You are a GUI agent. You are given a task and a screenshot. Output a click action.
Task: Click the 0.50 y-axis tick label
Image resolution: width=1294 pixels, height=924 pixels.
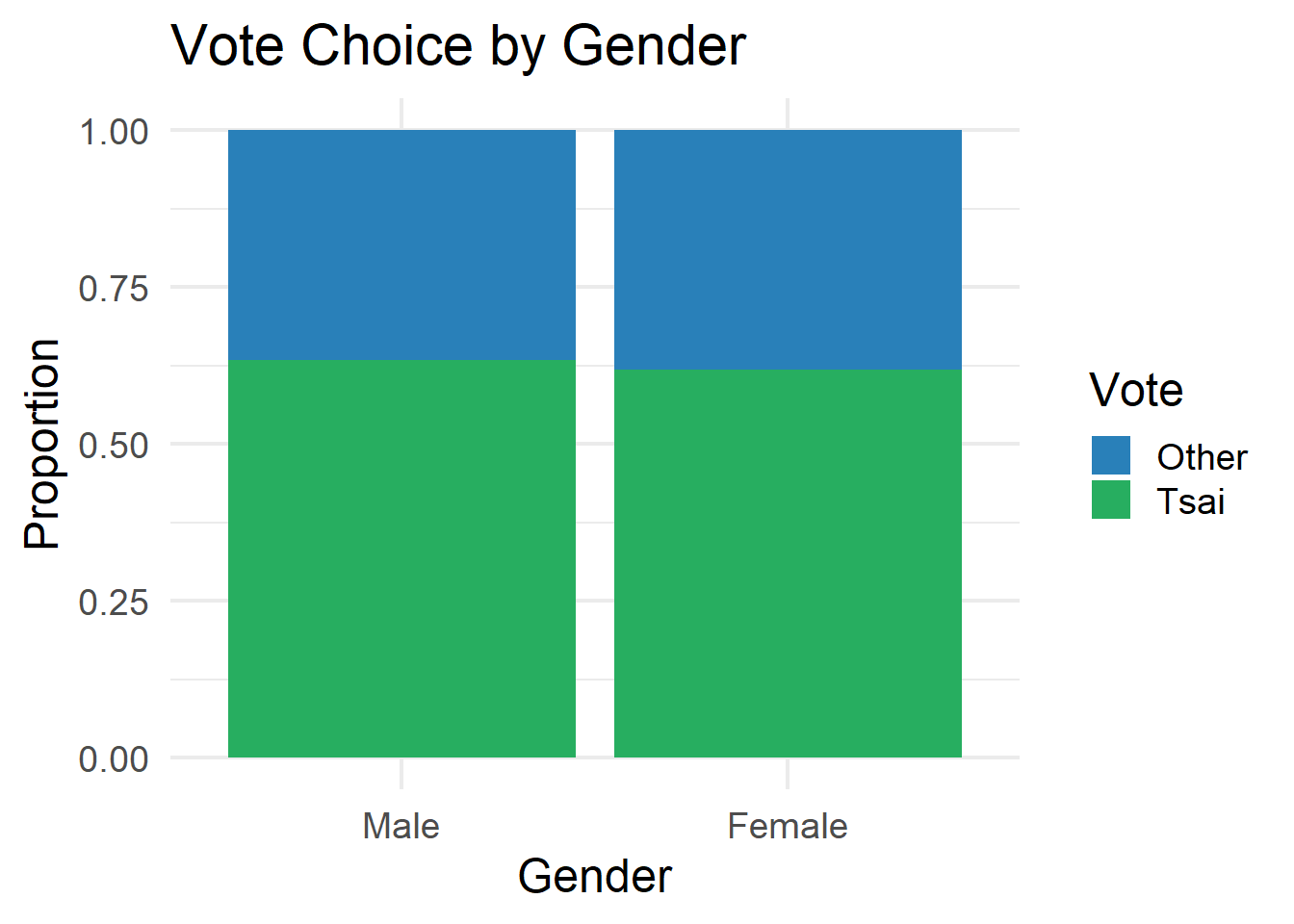[x=114, y=445]
